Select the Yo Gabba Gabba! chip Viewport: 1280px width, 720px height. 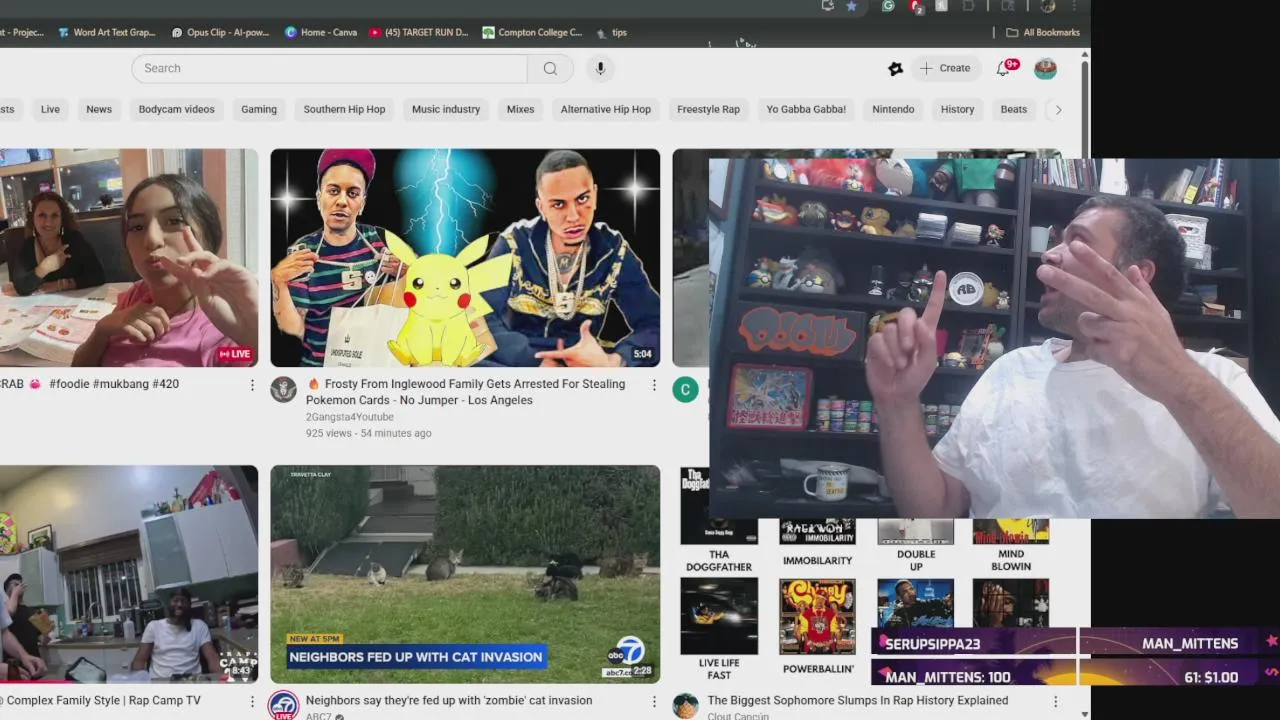(806, 110)
